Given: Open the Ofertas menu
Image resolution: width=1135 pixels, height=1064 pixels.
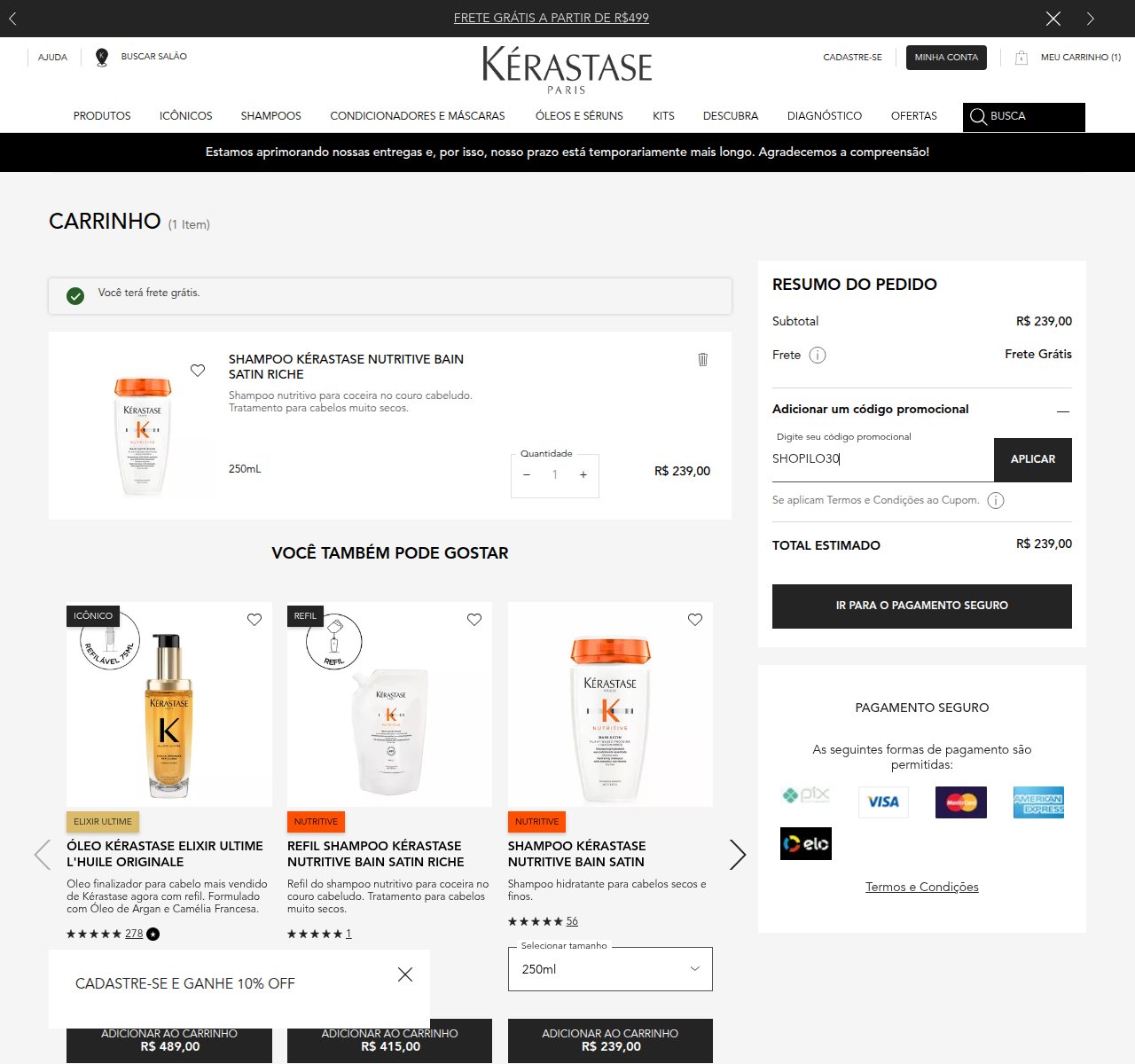Looking at the screenshot, I should 914,116.
